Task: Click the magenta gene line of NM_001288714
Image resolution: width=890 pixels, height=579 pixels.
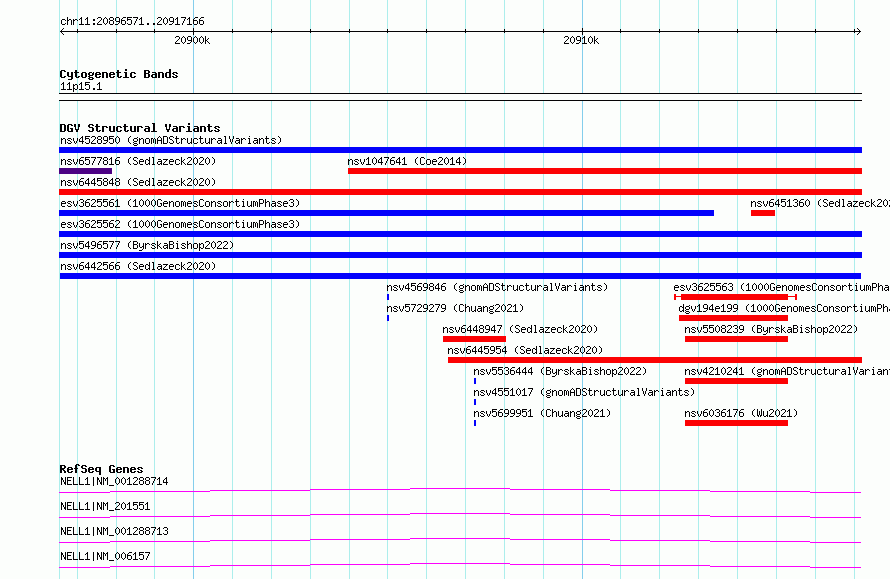Action: pos(460,490)
